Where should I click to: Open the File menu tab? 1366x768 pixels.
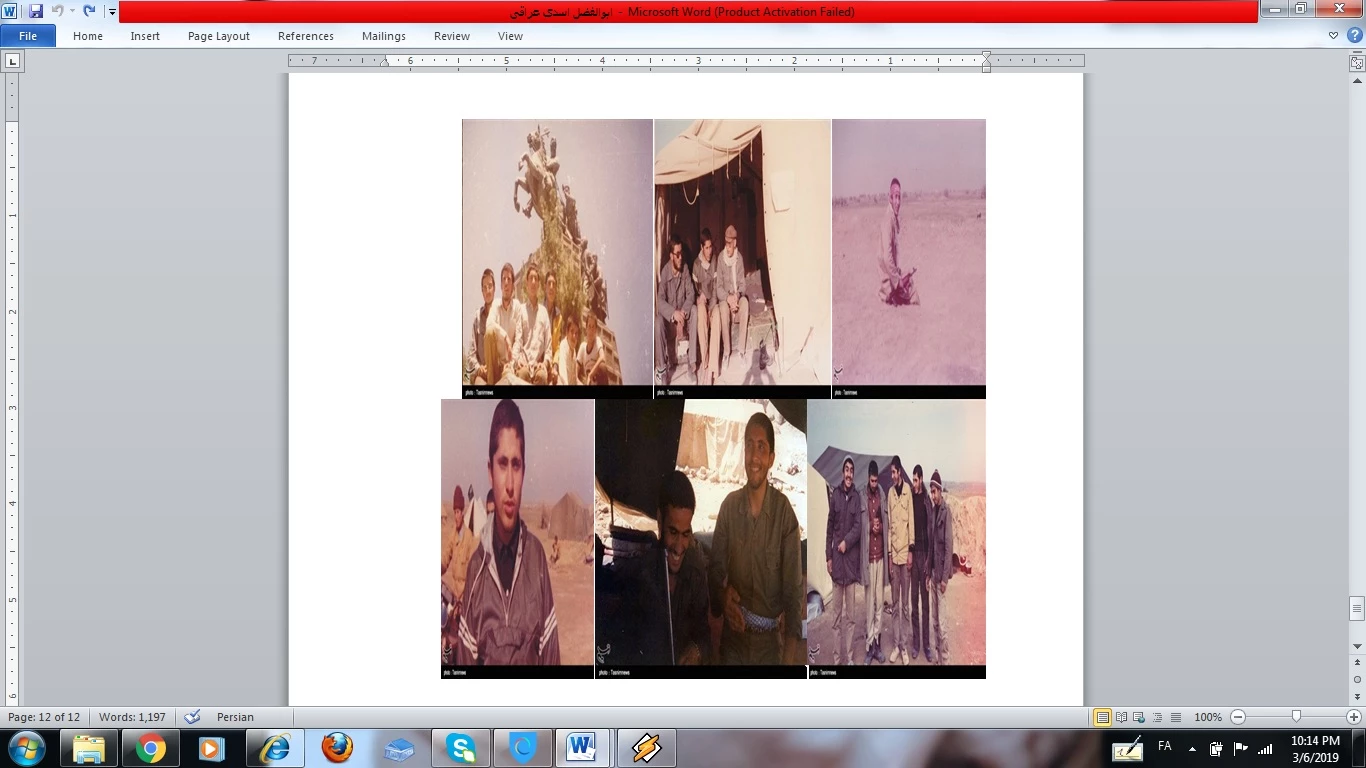tap(28, 36)
